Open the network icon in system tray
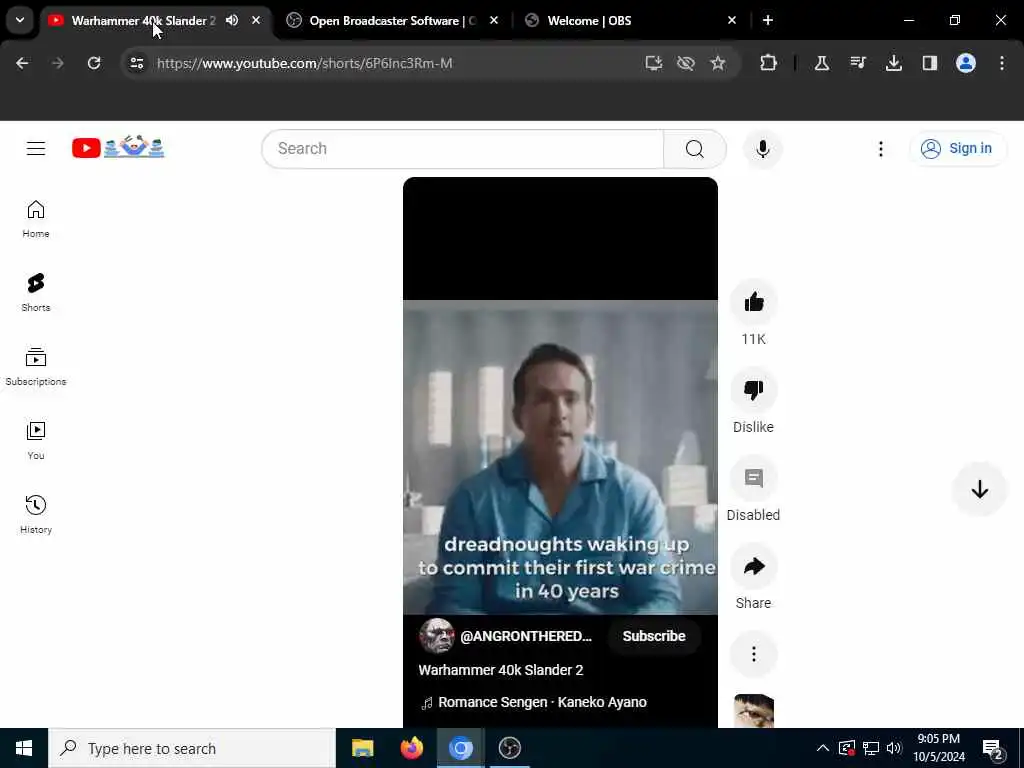 pos(871,748)
